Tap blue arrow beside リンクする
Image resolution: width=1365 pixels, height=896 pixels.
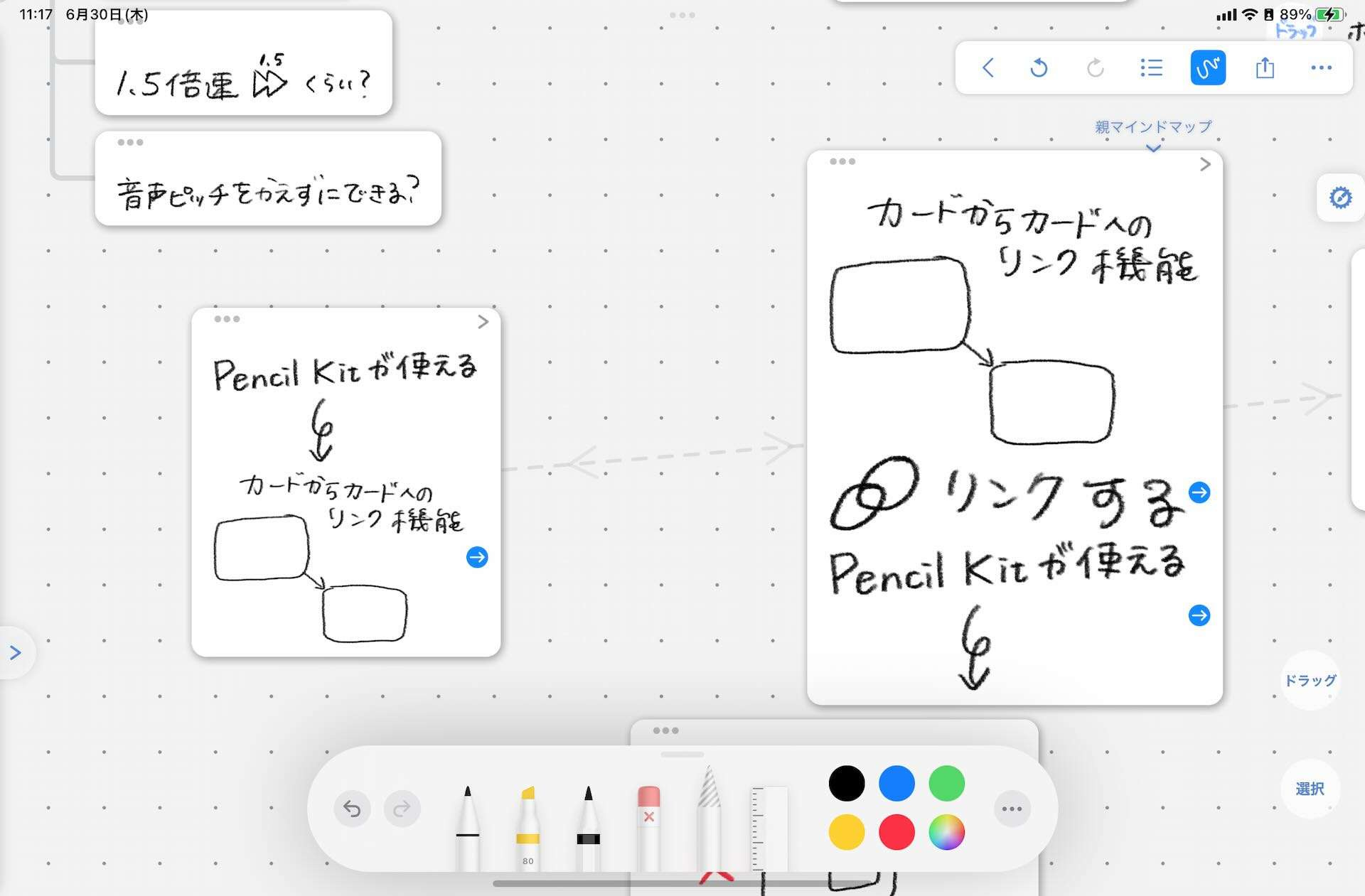(x=1199, y=492)
